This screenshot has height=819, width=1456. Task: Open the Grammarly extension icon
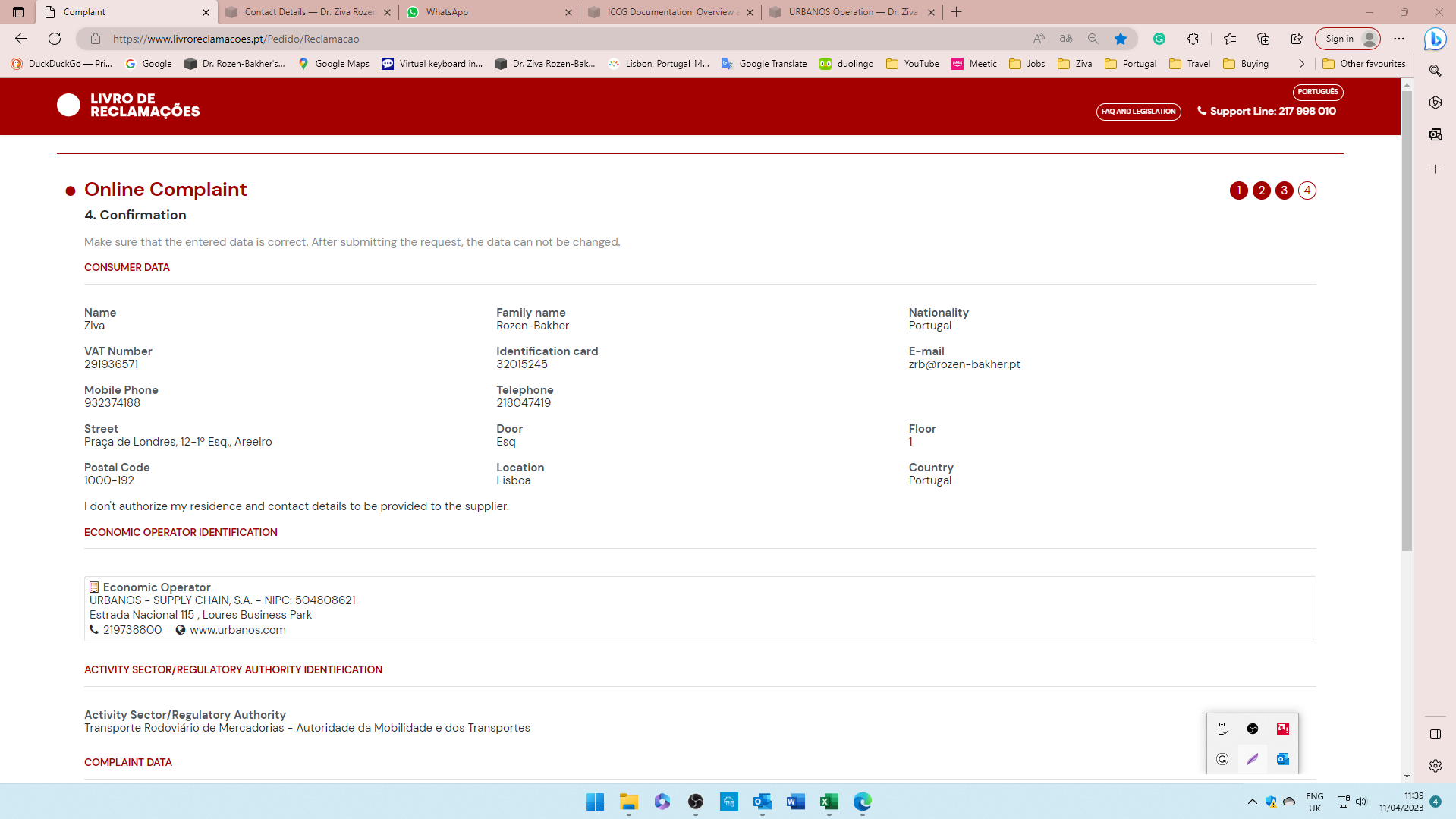[x=1159, y=39]
